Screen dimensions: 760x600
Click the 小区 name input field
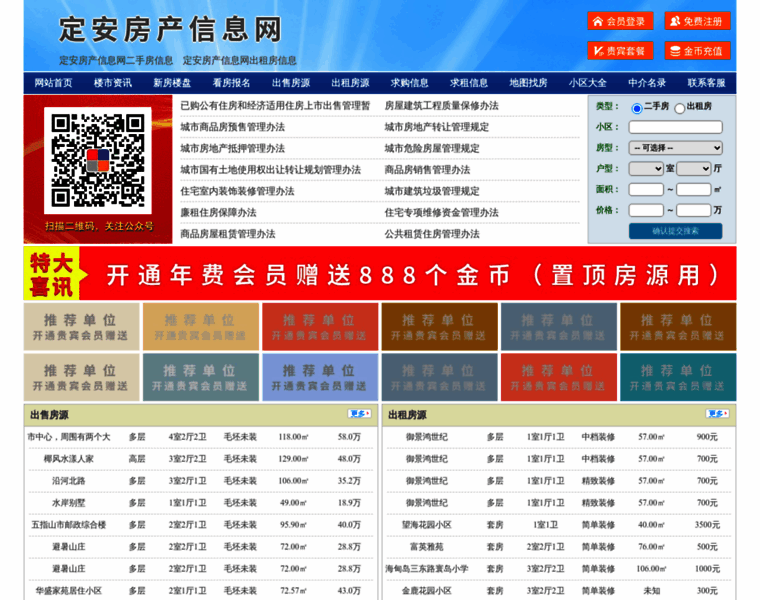[674, 127]
